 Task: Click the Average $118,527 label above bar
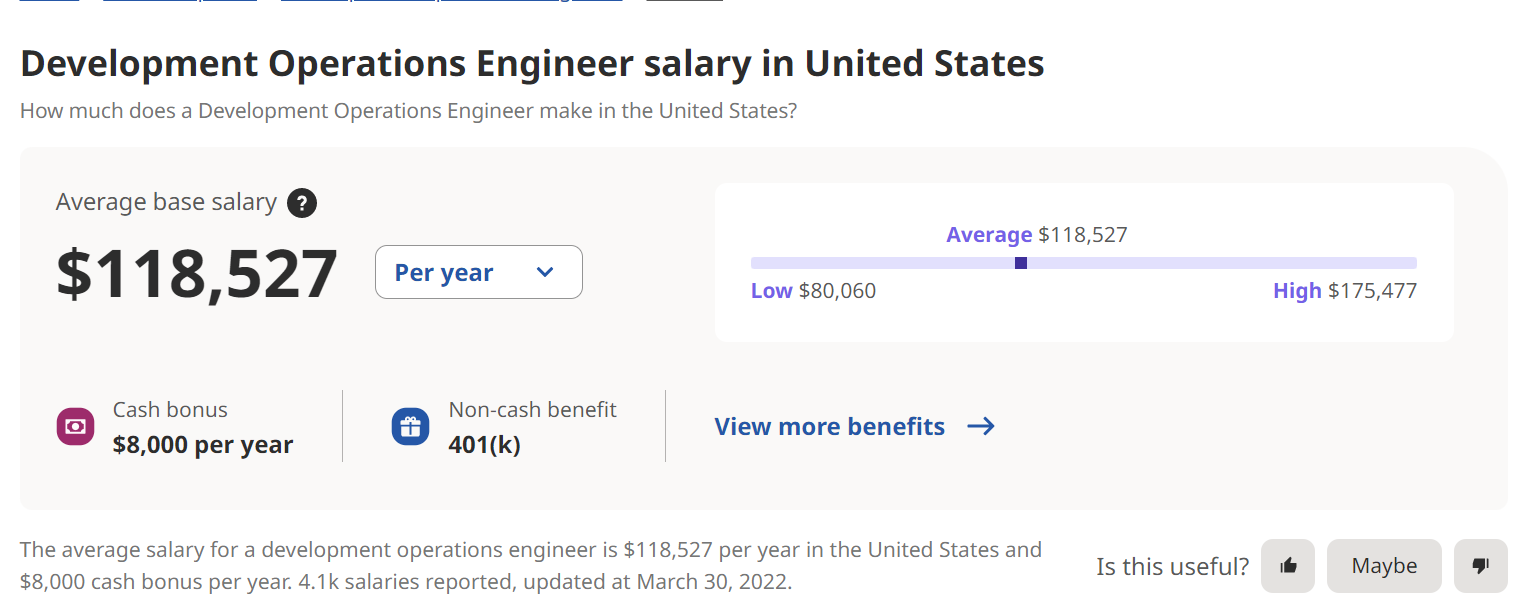(x=1037, y=235)
